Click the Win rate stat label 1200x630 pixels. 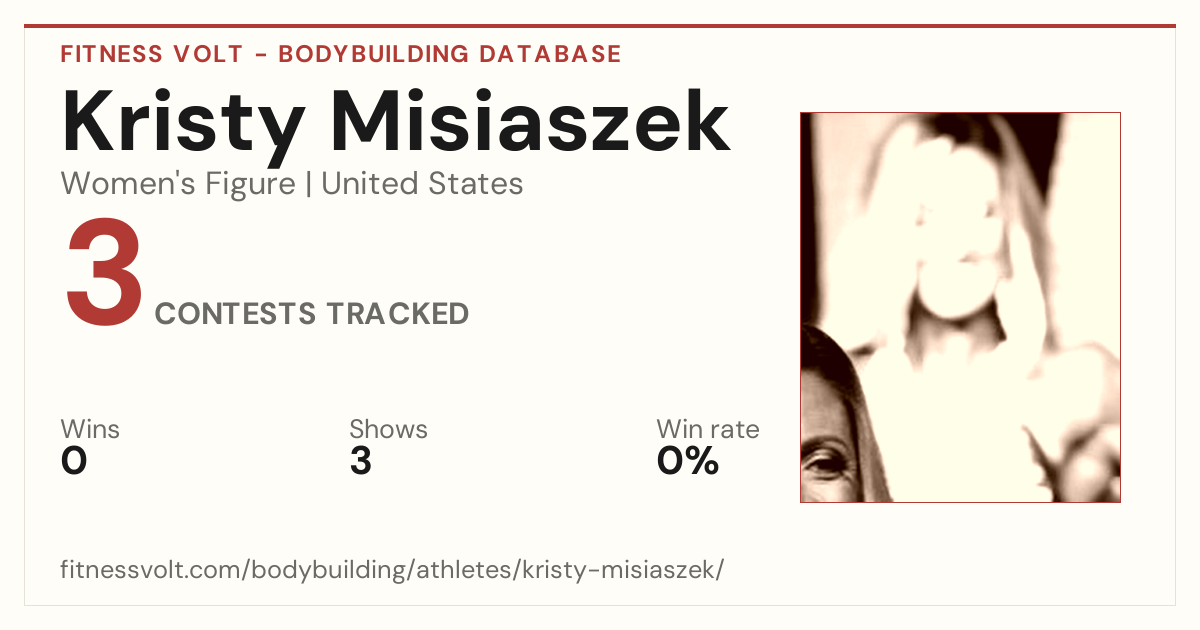[707, 430]
